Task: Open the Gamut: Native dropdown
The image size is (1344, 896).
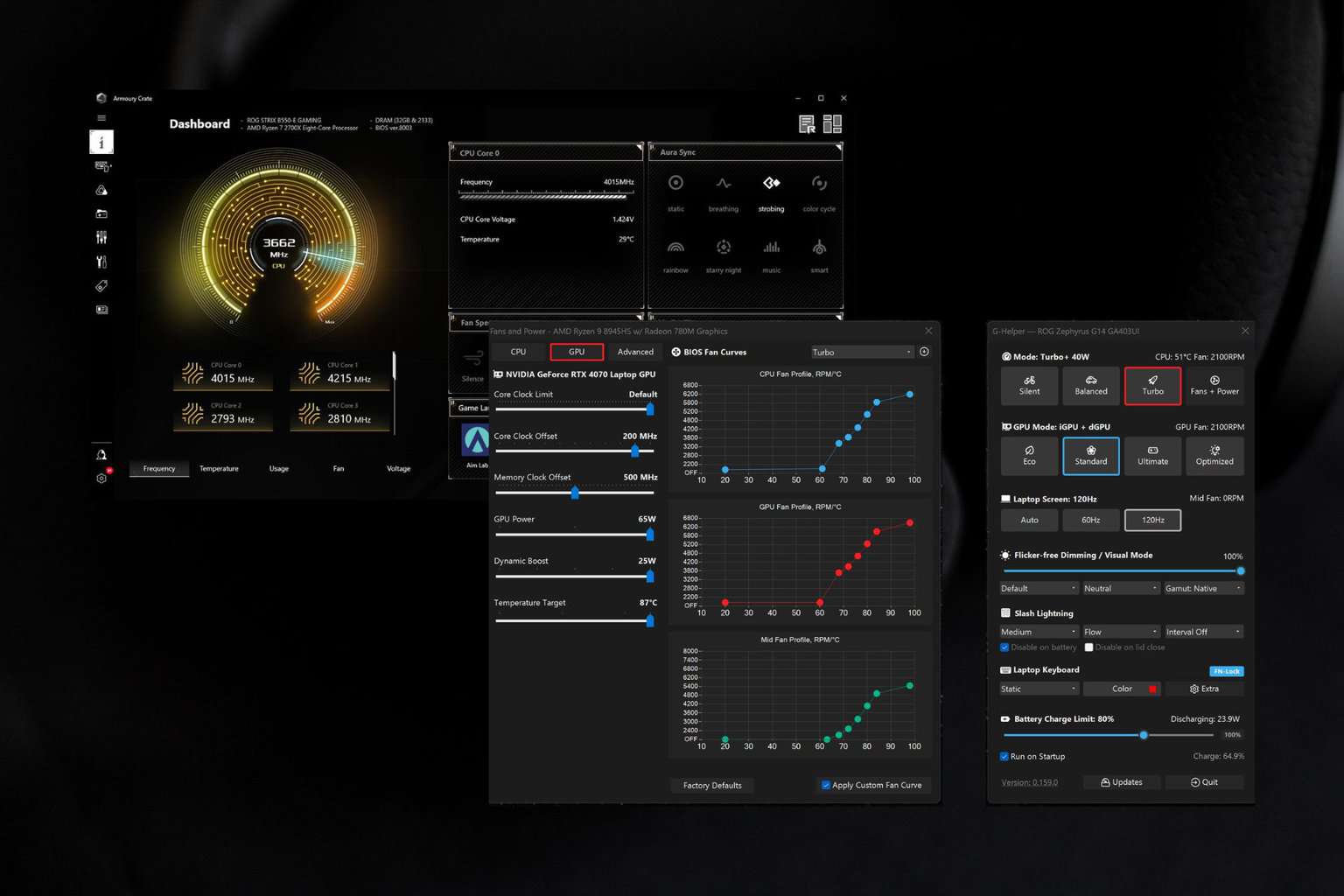Action: (x=1203, y=588)
